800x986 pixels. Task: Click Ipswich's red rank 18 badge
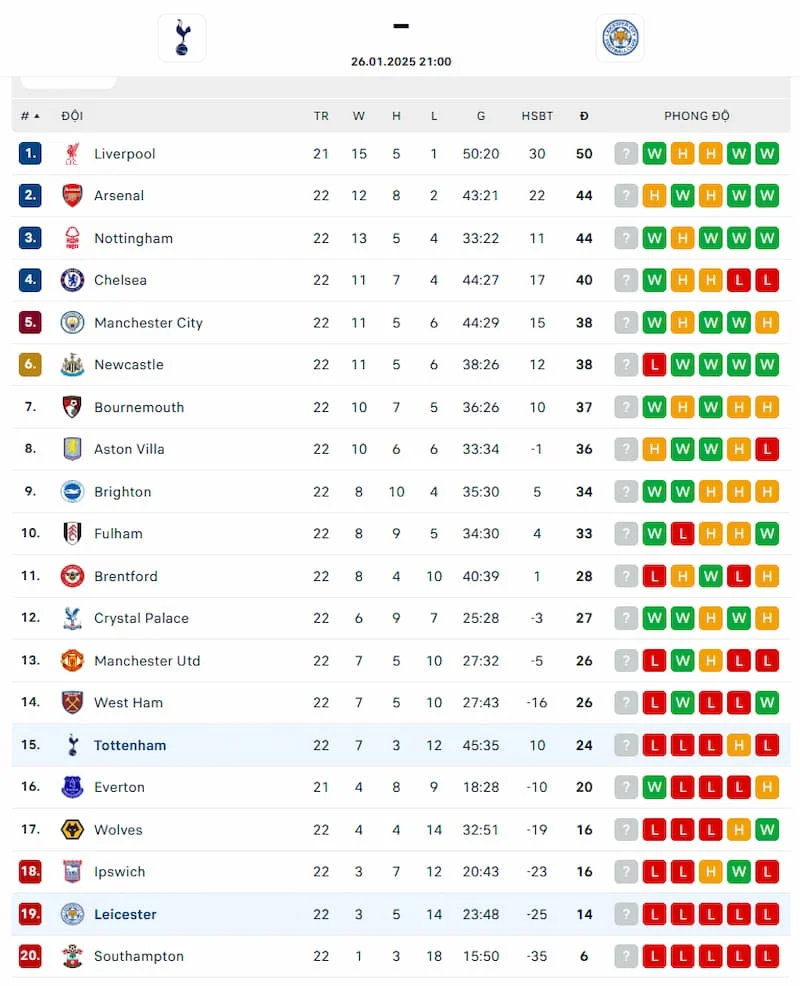30,871
